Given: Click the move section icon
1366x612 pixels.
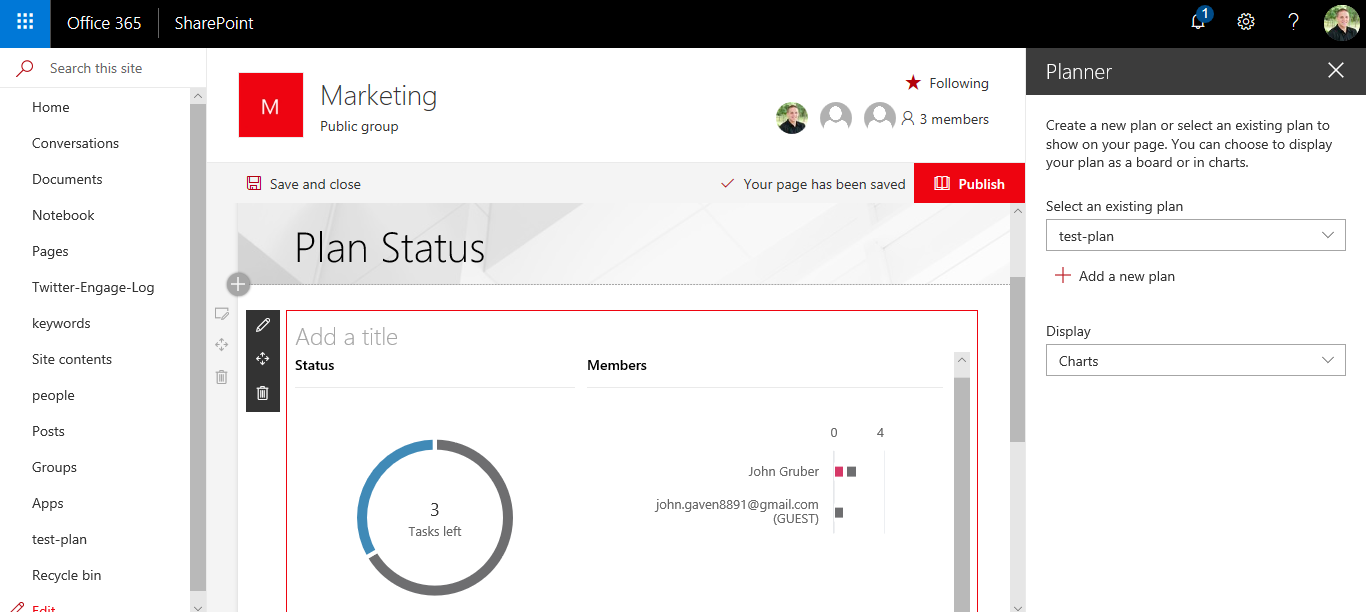Looking at the screenshot, I should [222, 345].
